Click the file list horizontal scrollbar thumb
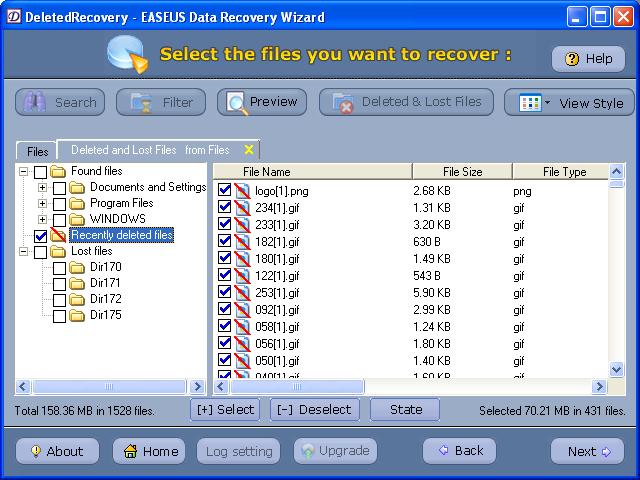The height and width of the screenshot is (480, 640). coord(297,386)
